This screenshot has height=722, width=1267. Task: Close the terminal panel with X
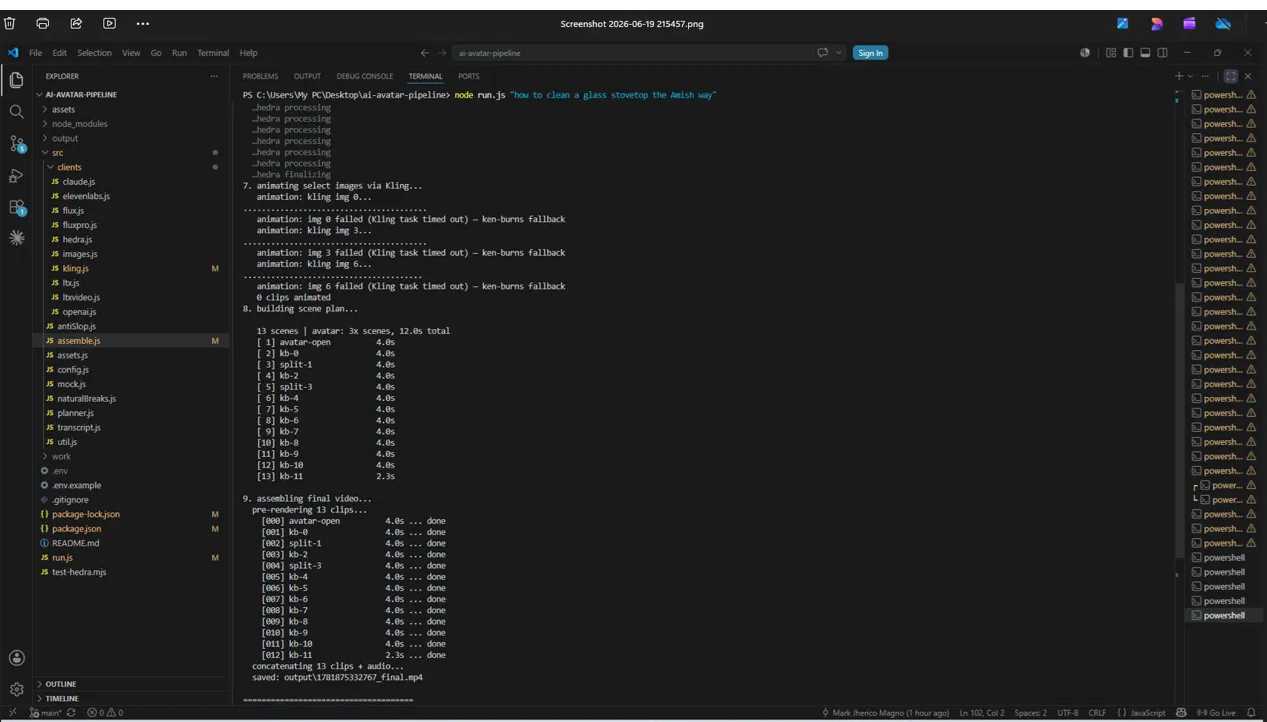1248,76
